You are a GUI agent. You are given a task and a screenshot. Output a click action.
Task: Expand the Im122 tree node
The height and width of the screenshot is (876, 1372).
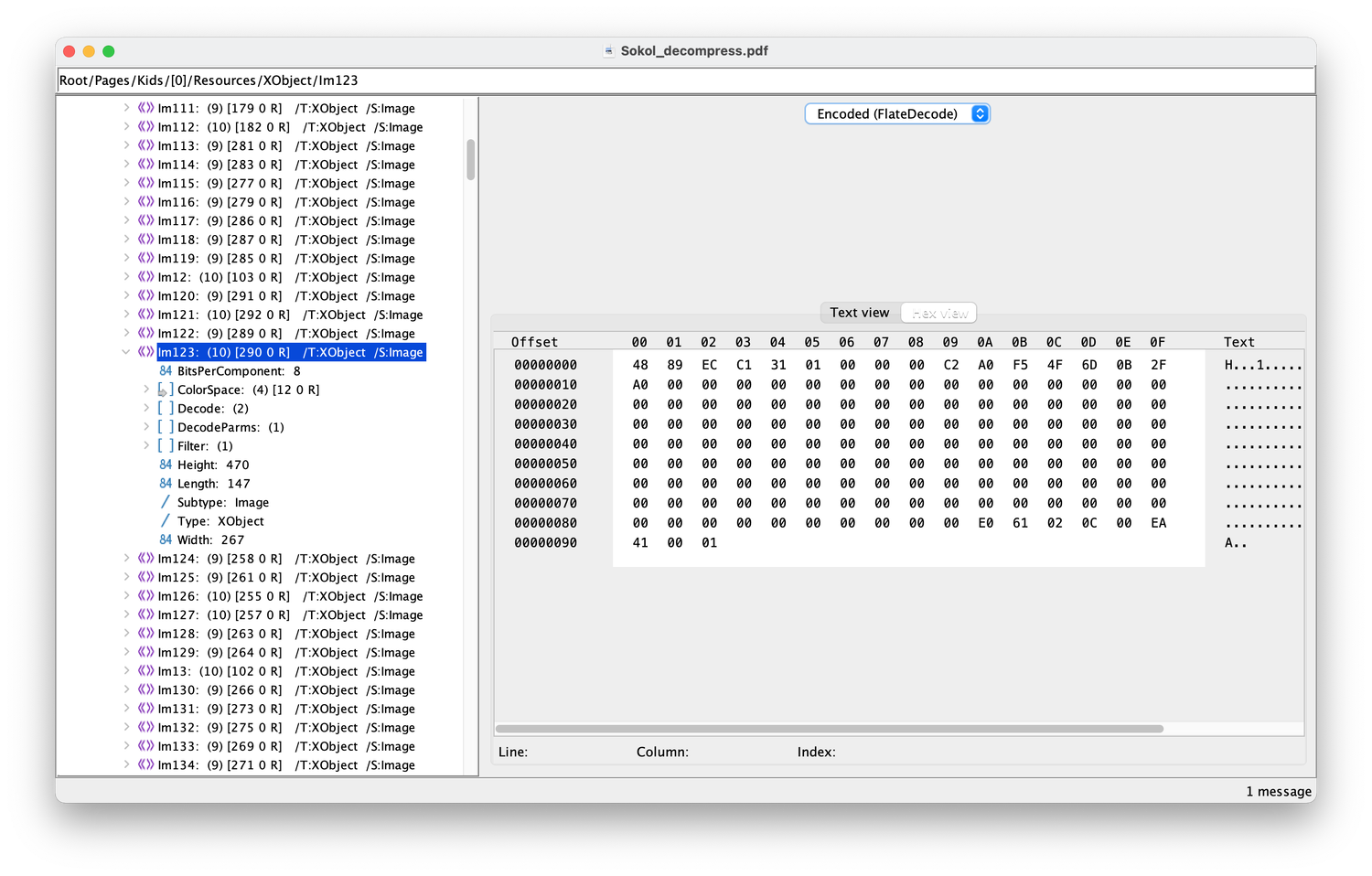(126, 333)
